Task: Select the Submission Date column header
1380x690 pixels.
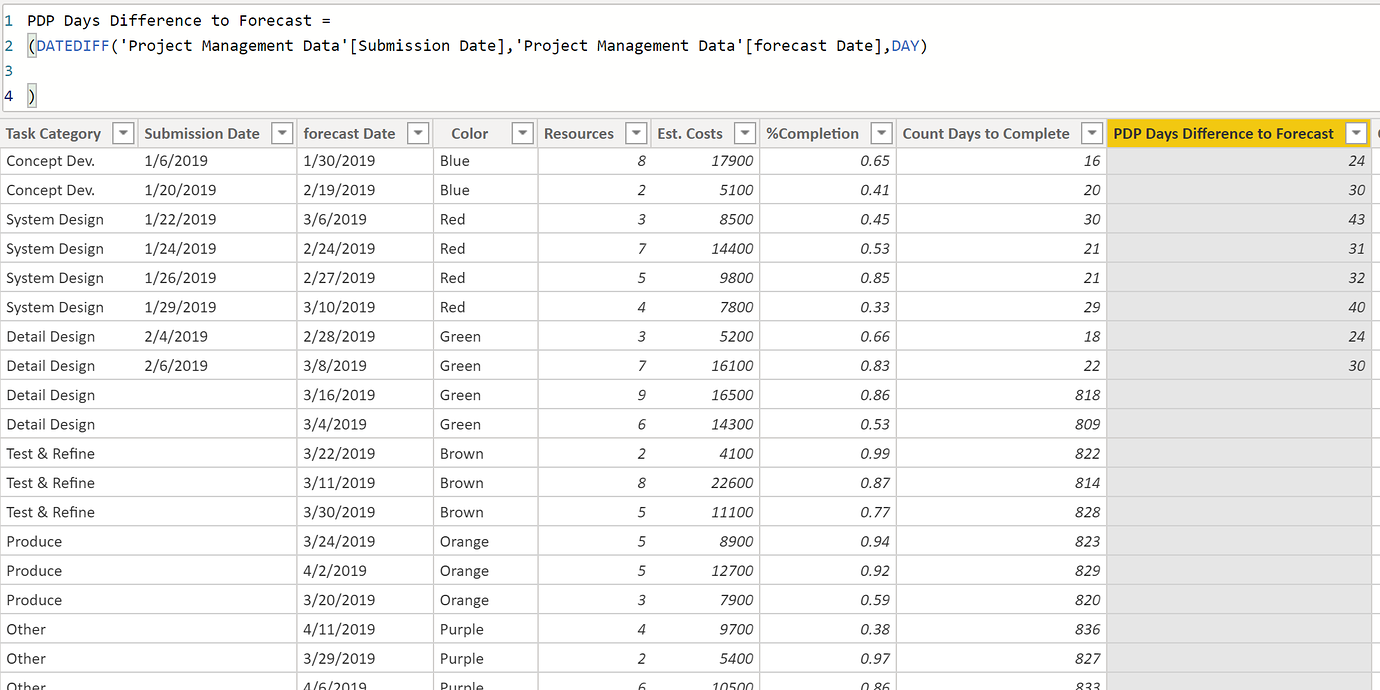Action: point(200,133)
